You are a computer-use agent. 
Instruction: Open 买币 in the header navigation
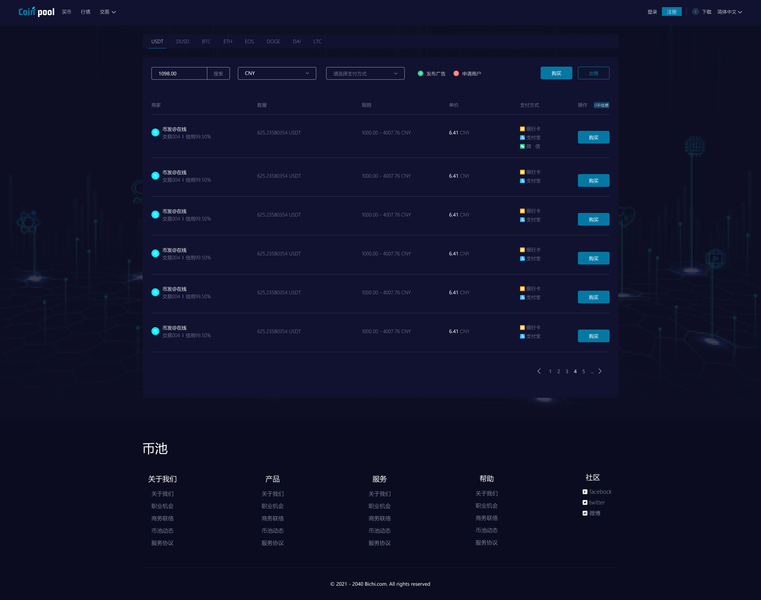[66, 12]
